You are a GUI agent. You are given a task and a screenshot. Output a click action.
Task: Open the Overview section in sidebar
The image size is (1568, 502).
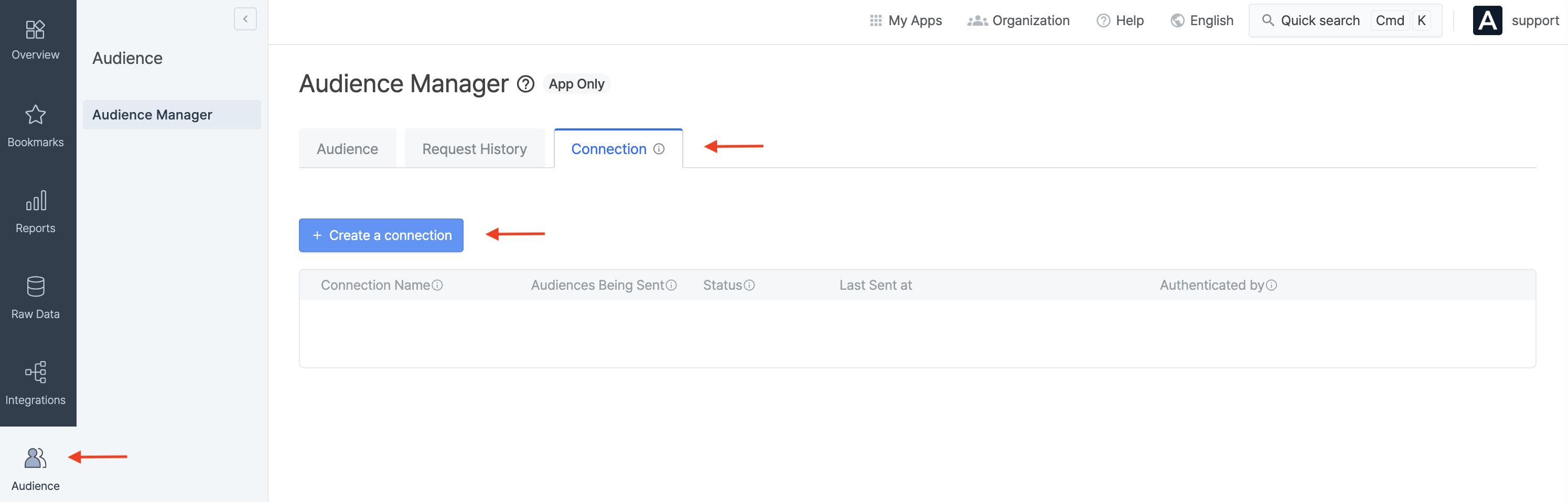point(35,40)
